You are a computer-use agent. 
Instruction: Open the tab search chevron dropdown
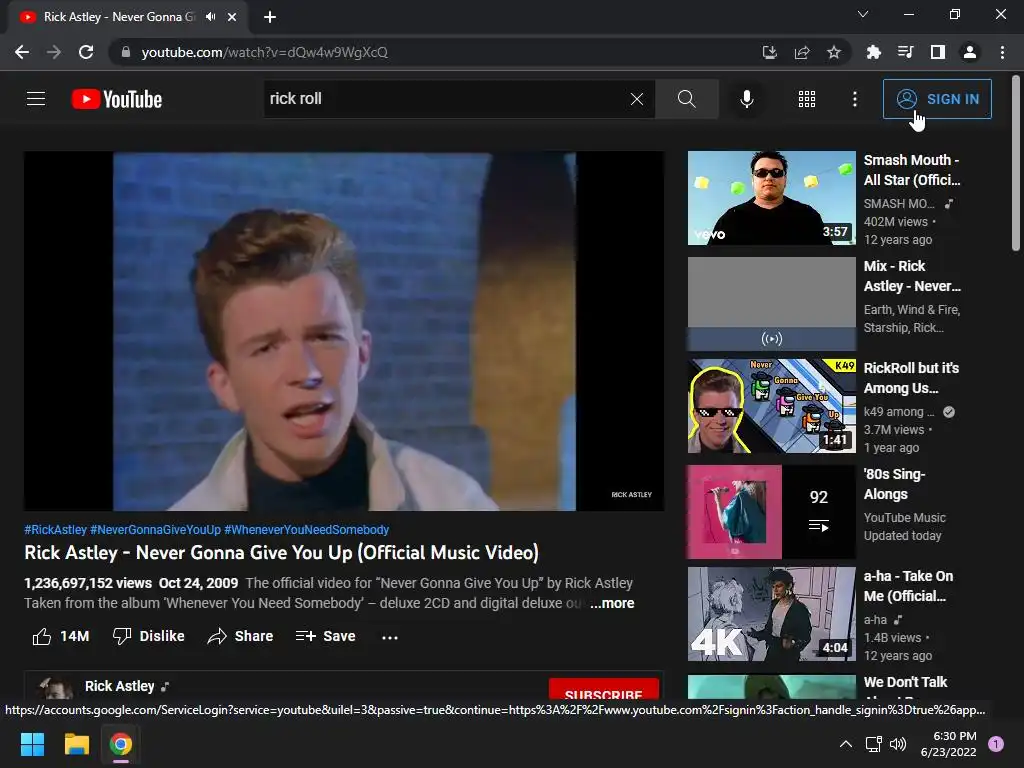(x=863, y=14)
